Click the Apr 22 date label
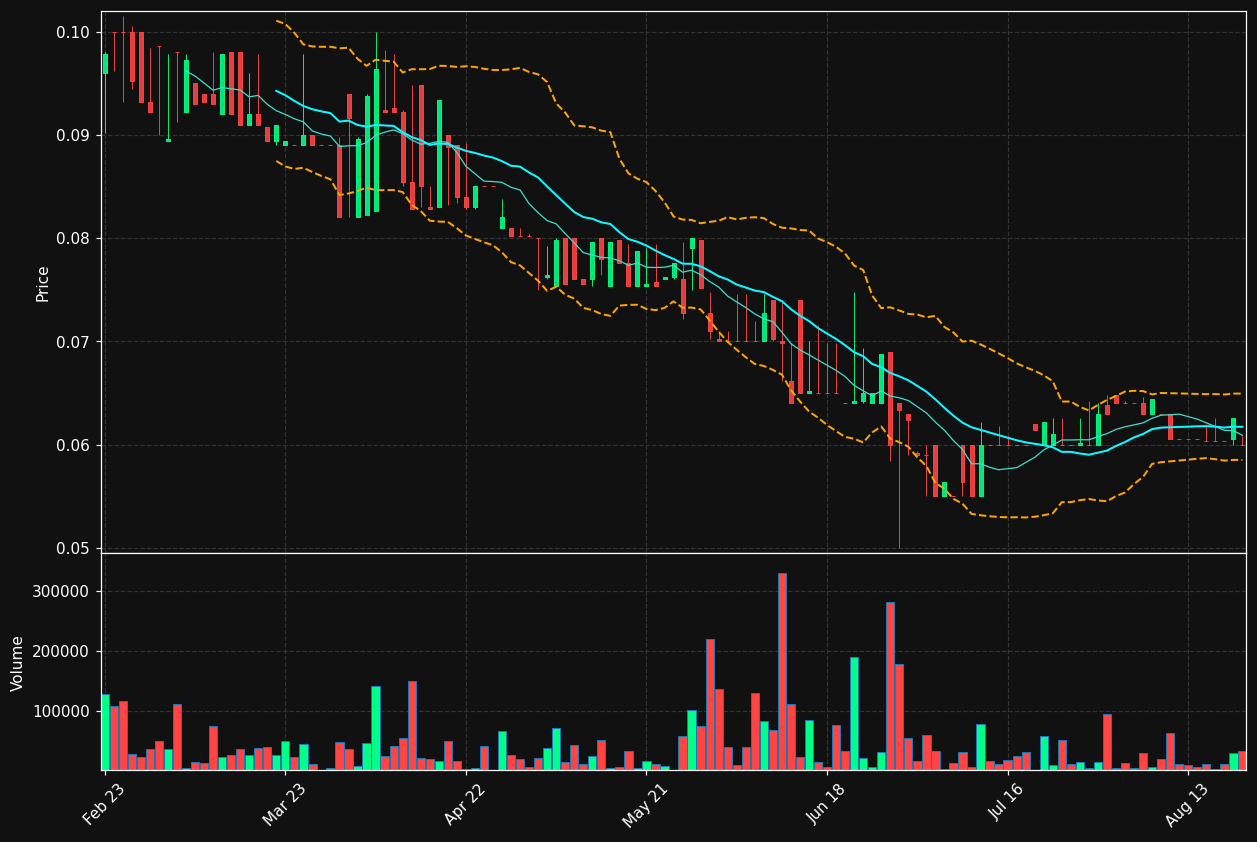Viewport: 1257px width, 842px height. [x=465, y=804]
